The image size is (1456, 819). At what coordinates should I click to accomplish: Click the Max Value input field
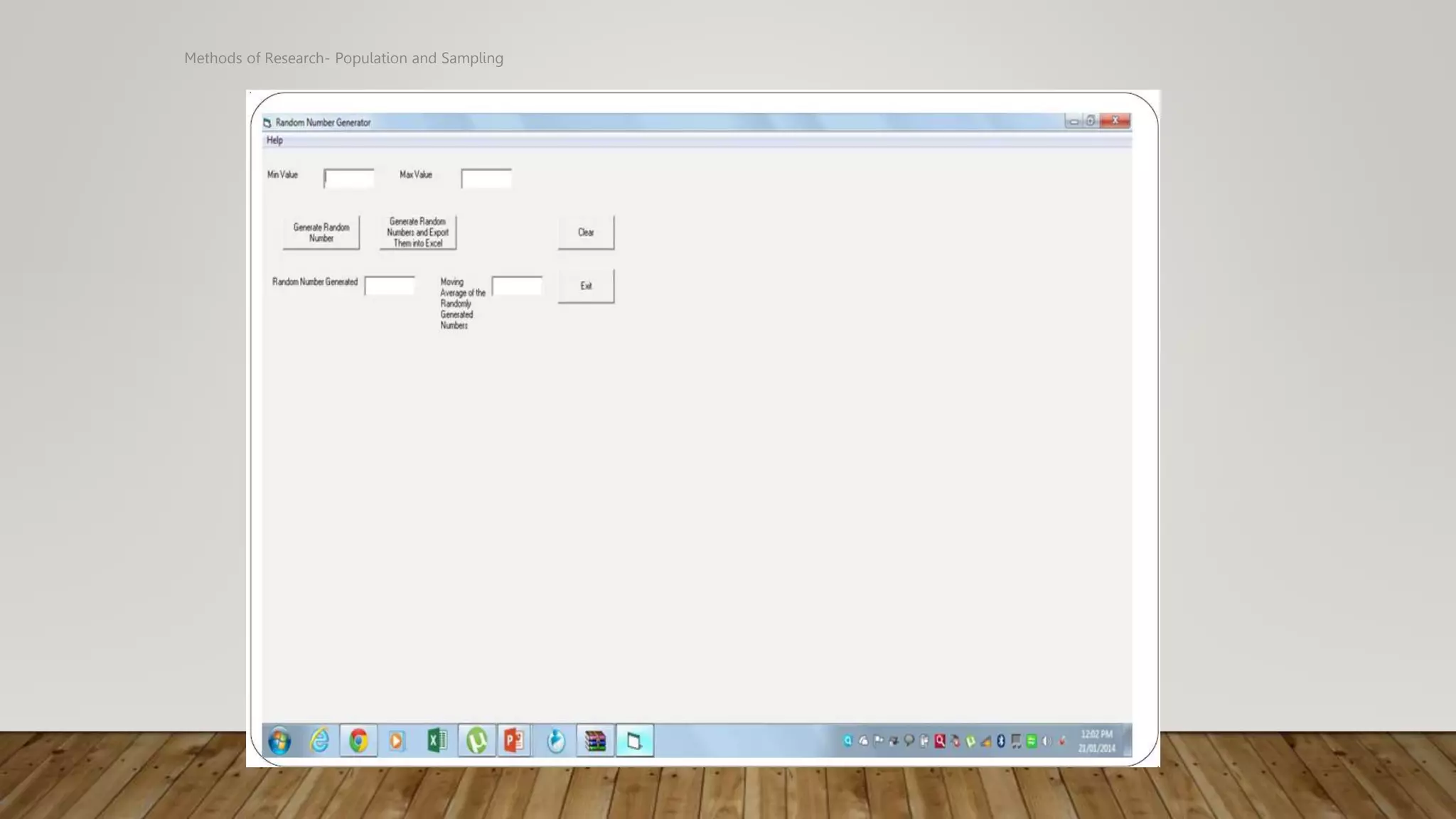[x=486, y=178]
